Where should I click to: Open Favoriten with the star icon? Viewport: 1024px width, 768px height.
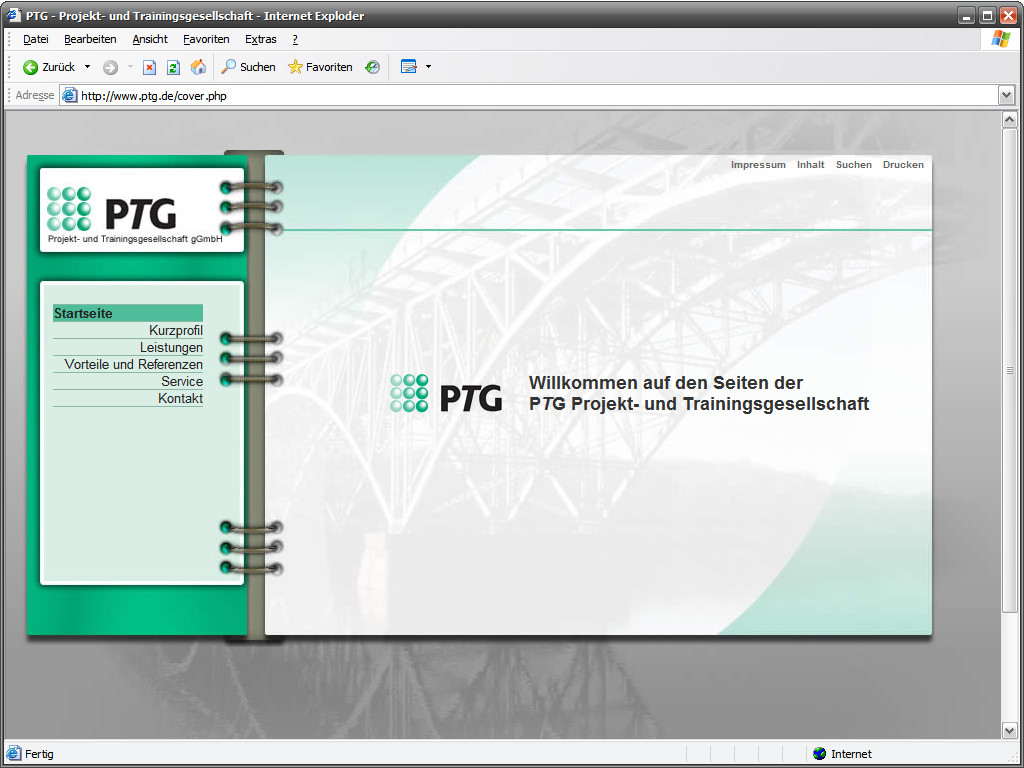[x=295, y=67]
